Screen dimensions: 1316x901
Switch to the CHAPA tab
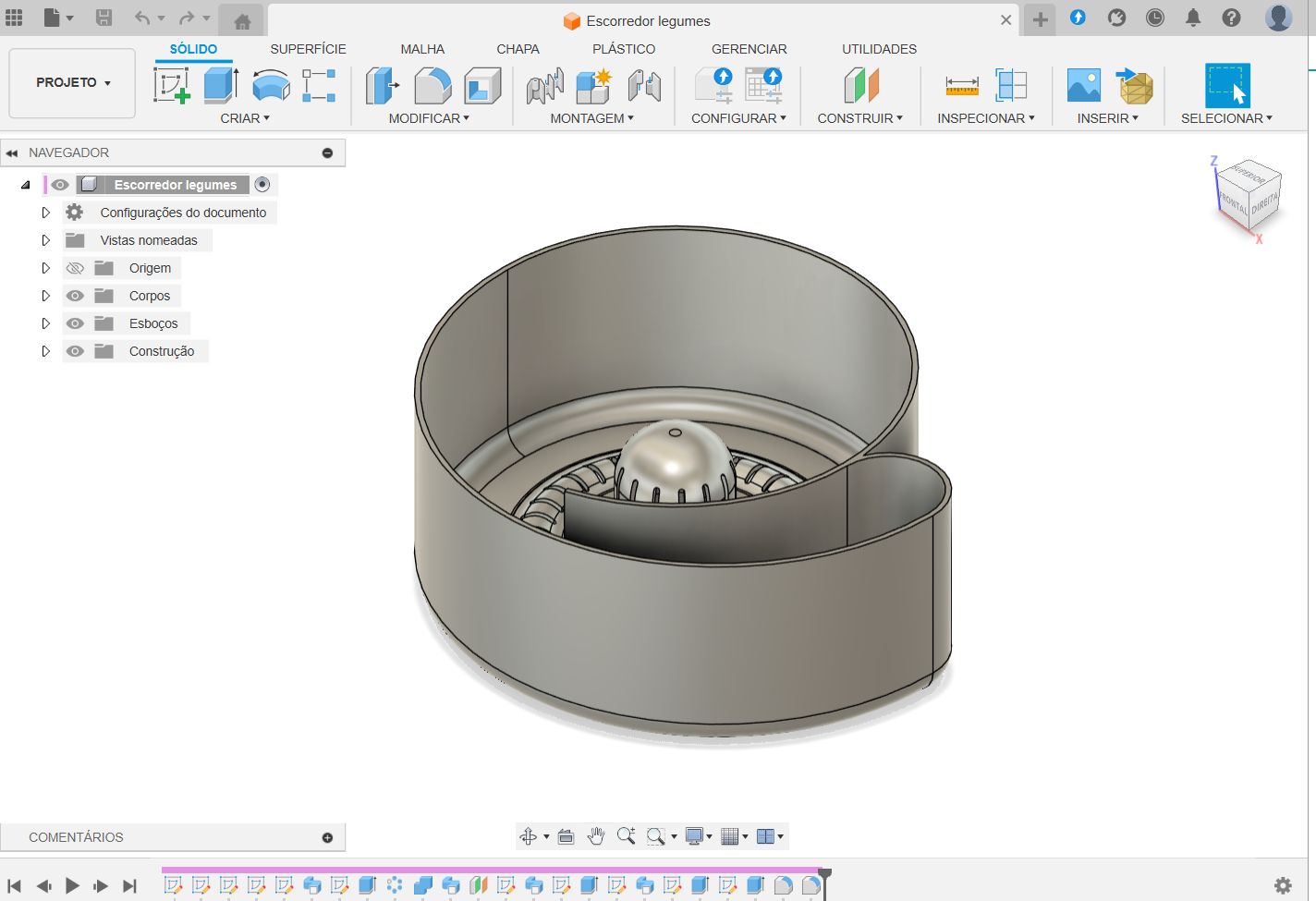coord(518,49)
